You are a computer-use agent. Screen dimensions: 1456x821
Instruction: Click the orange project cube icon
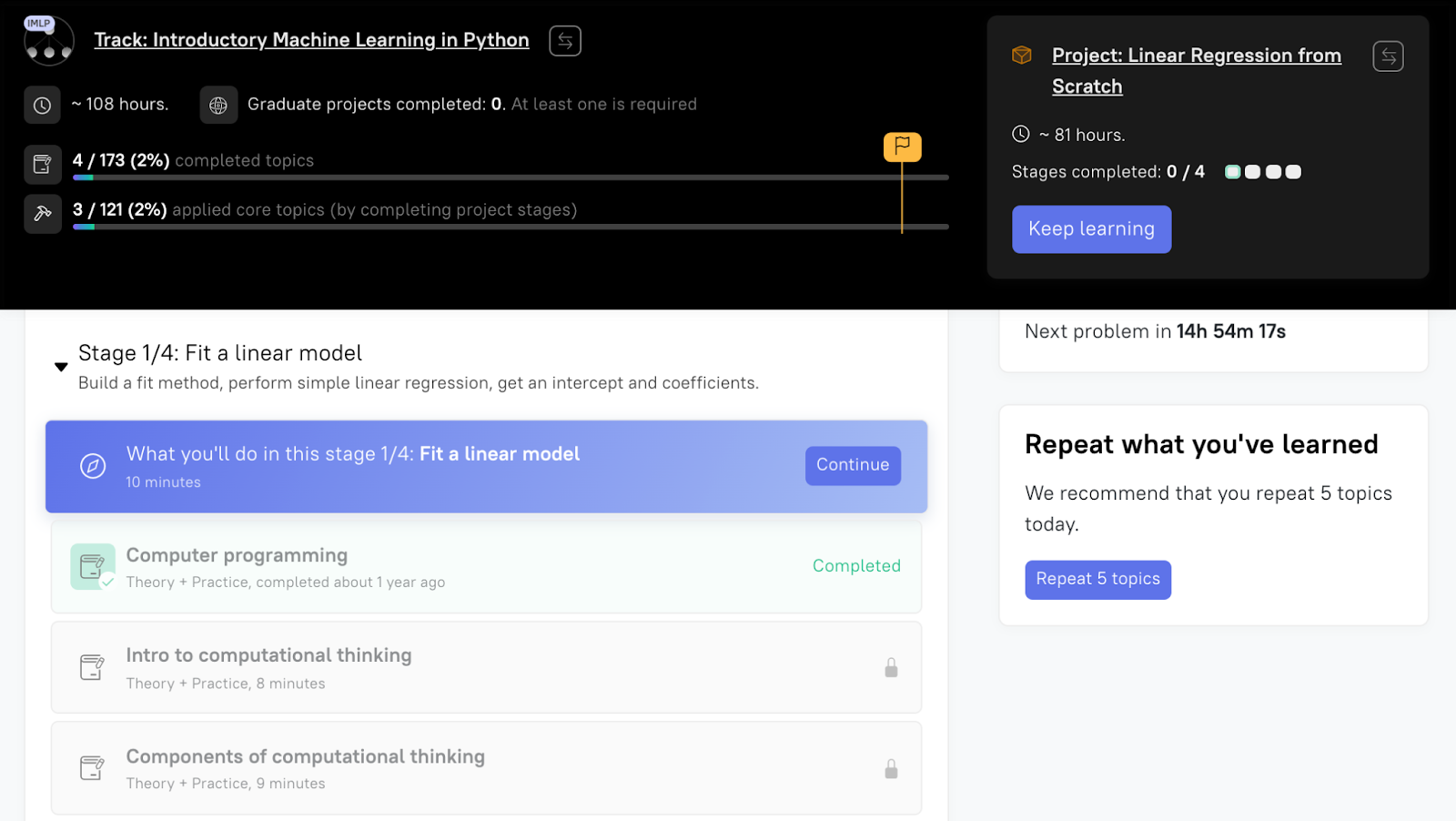[x=1022, y=56]
